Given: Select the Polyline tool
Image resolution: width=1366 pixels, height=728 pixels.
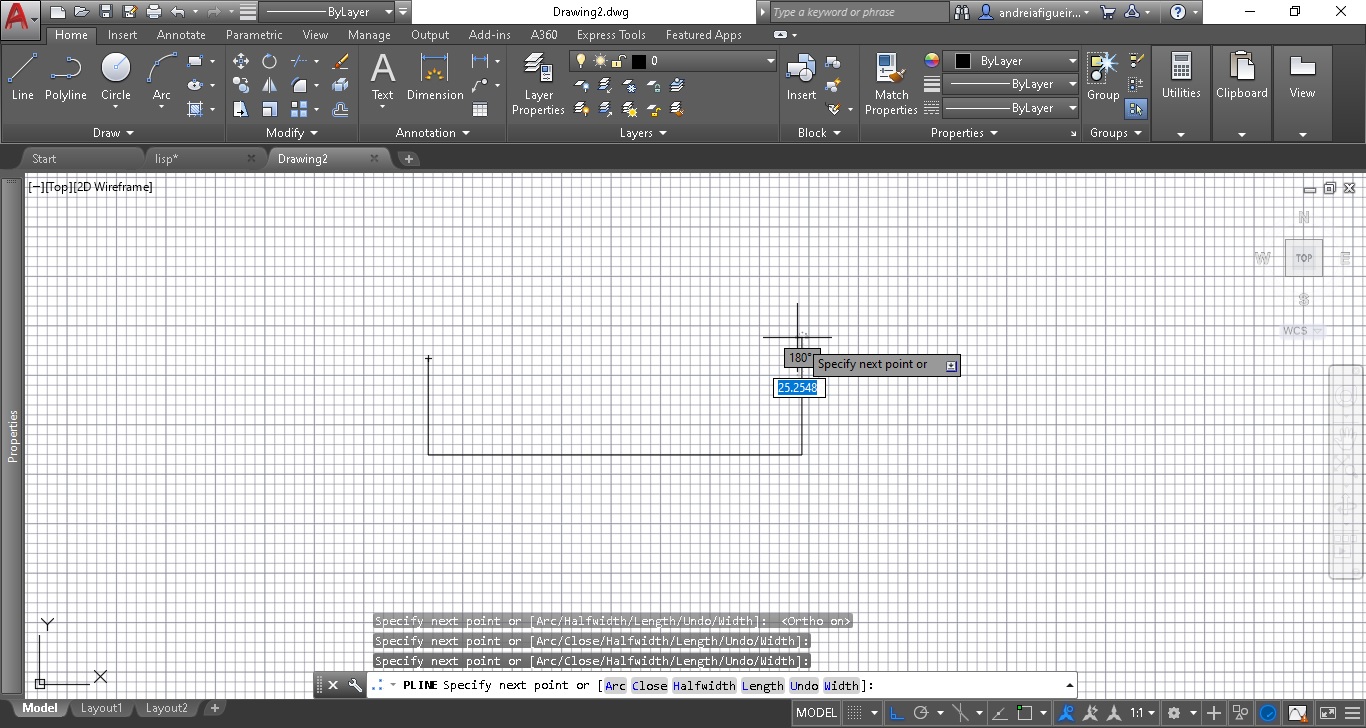Looking at the screenshot, I should (x=66, y=78).
